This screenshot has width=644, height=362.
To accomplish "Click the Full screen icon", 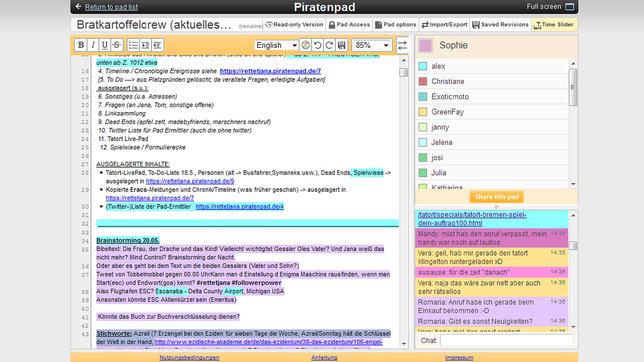I will pyautogui.click(x=570, y=7).
